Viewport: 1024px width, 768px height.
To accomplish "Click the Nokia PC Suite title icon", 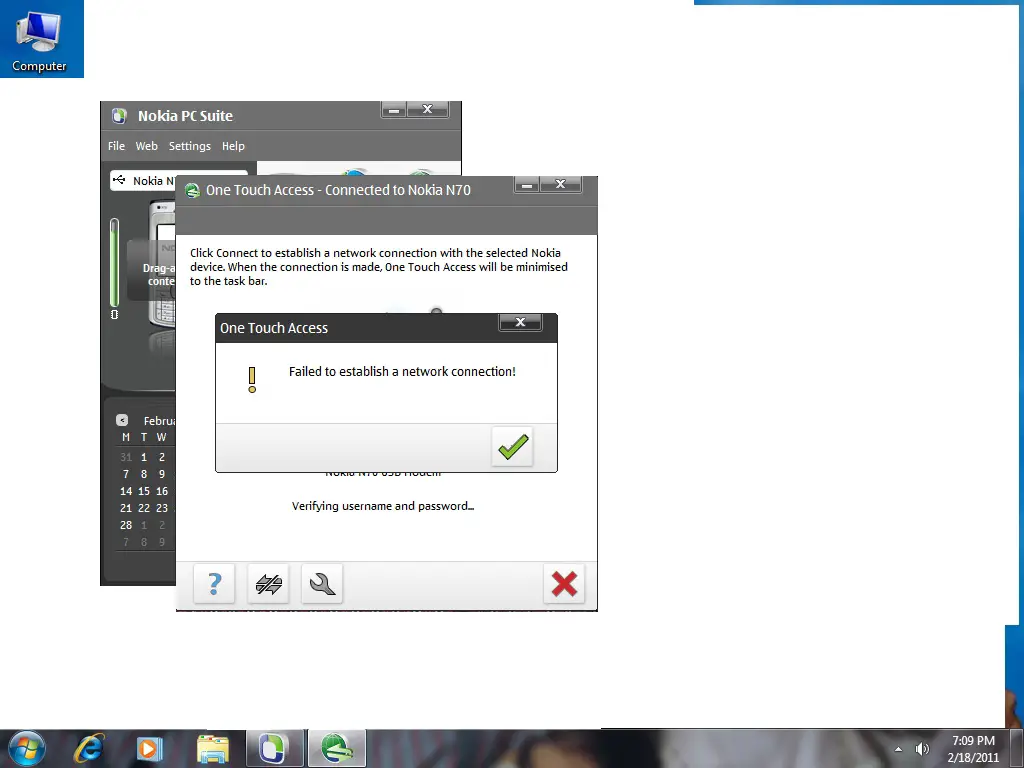I will point(119,116).
